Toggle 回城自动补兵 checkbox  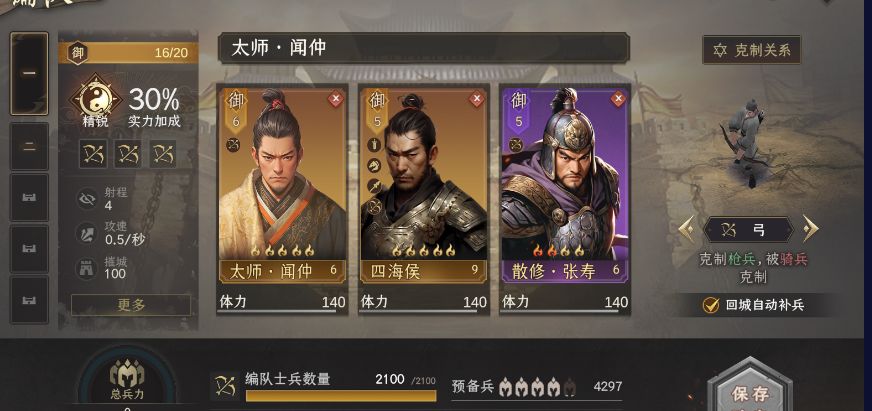click(711, 305)
